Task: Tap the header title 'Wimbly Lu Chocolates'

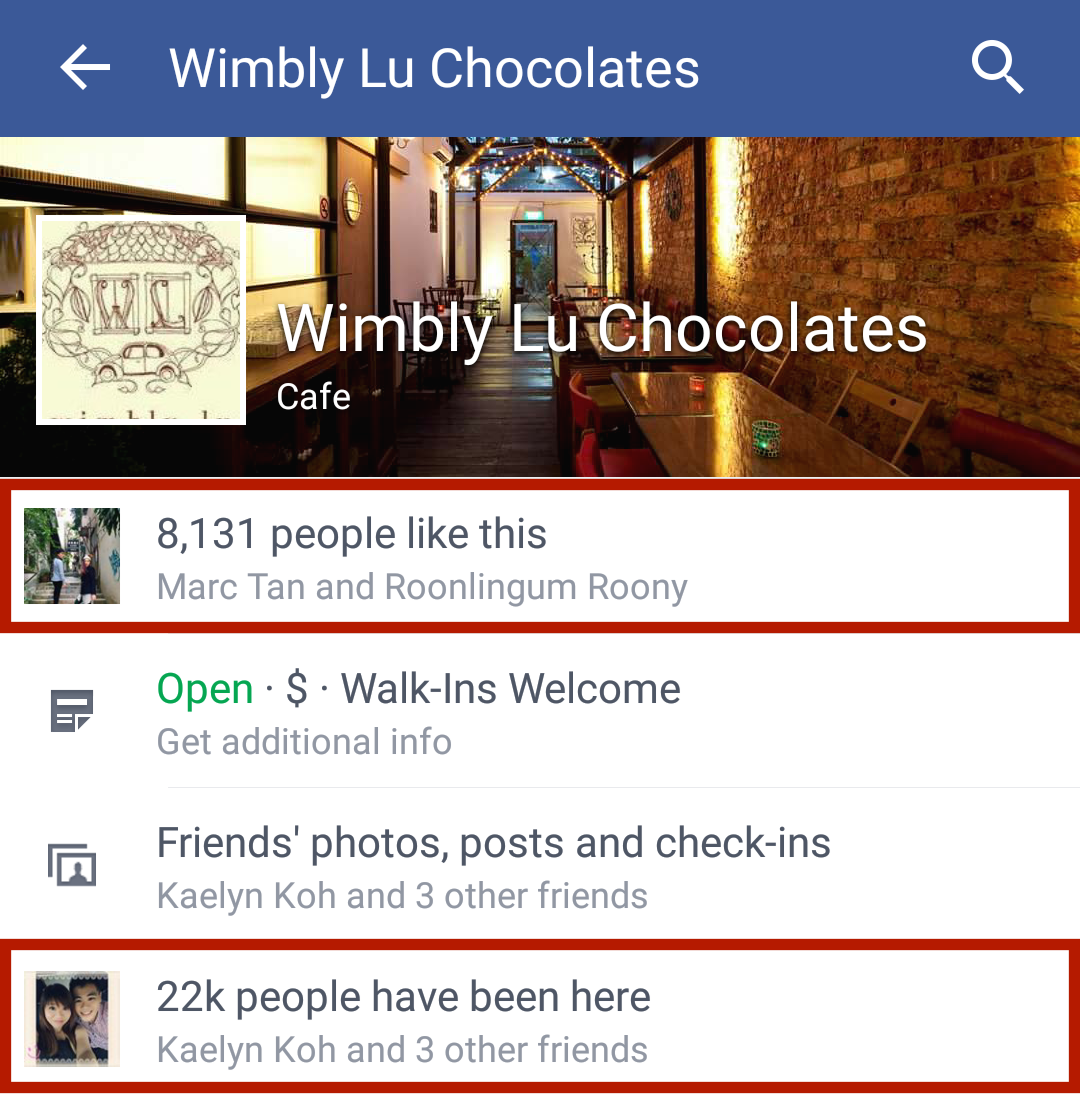Action: click(434, 68)
